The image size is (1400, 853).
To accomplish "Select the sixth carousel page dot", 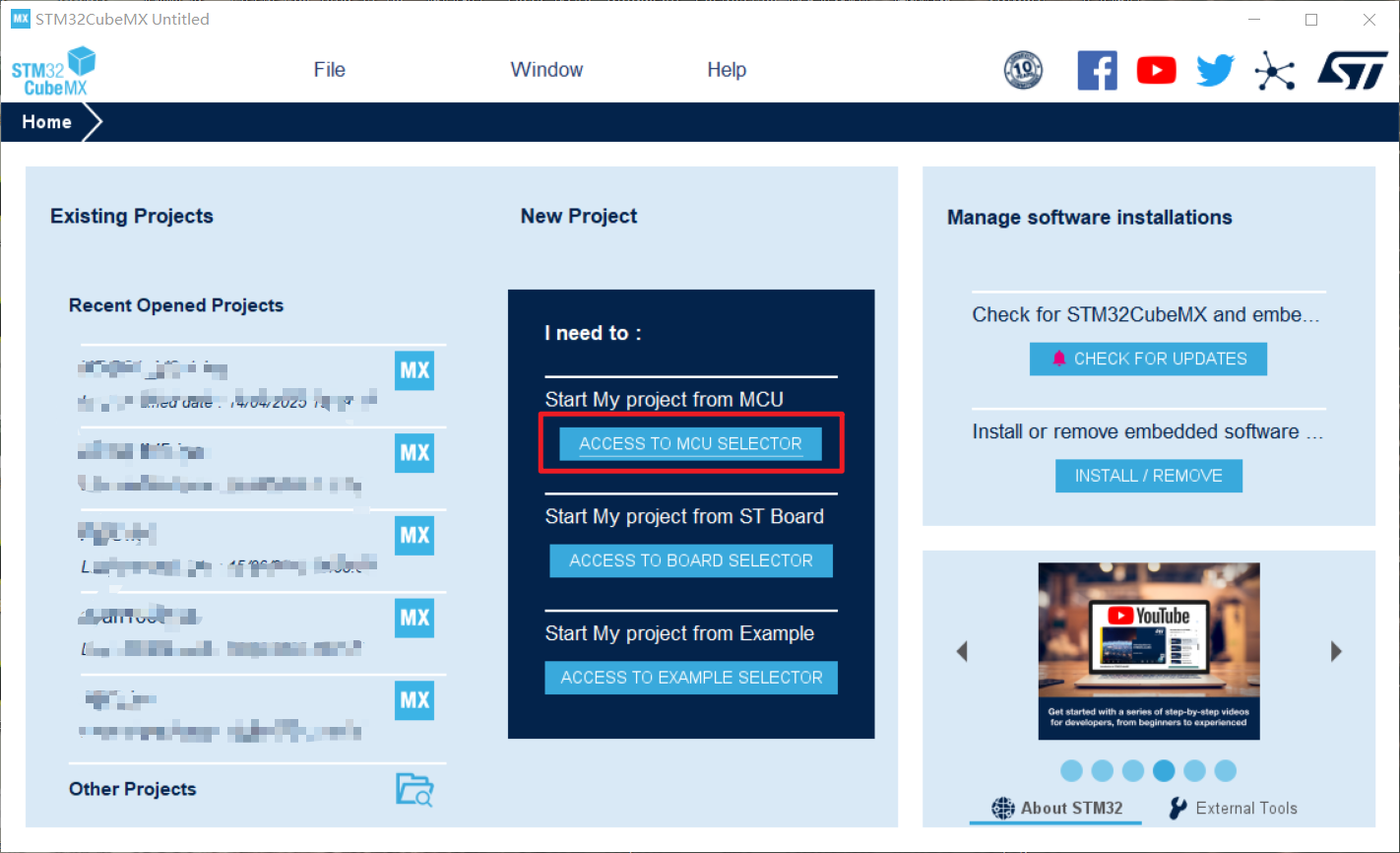I will pyautogui.click(x=1225, y=770).
